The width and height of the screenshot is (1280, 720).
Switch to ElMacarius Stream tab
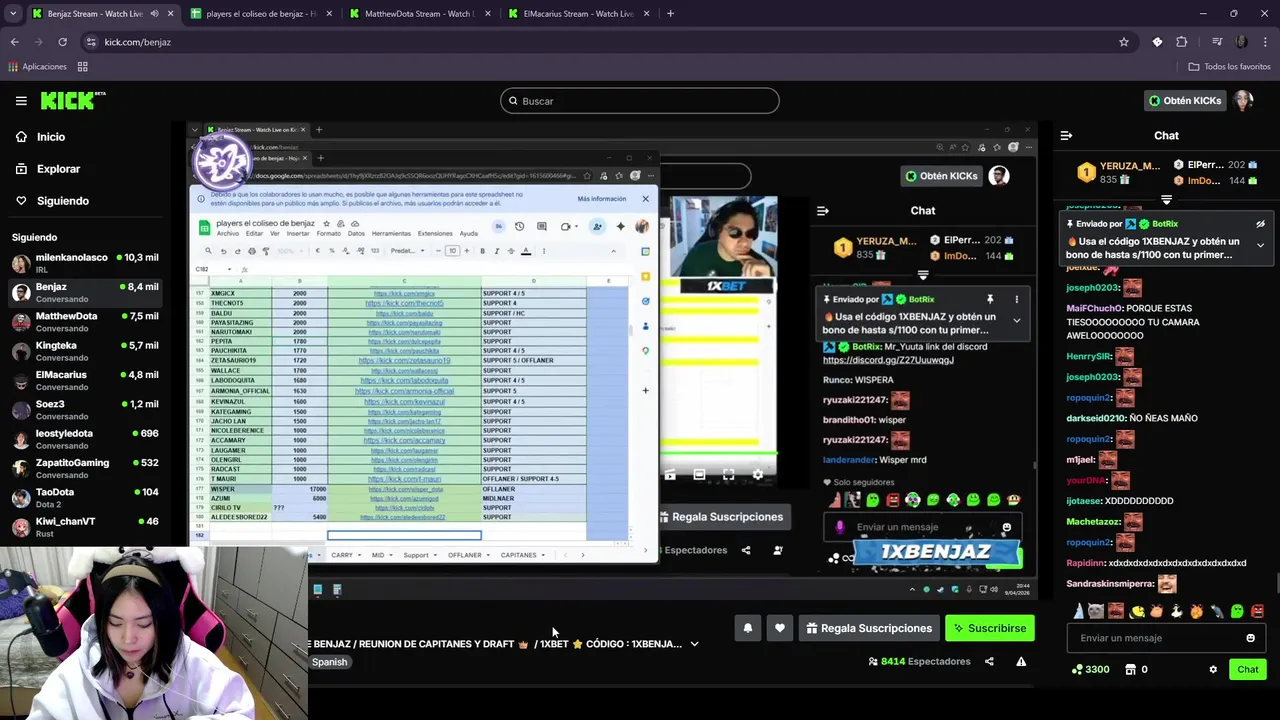[577, 14]
